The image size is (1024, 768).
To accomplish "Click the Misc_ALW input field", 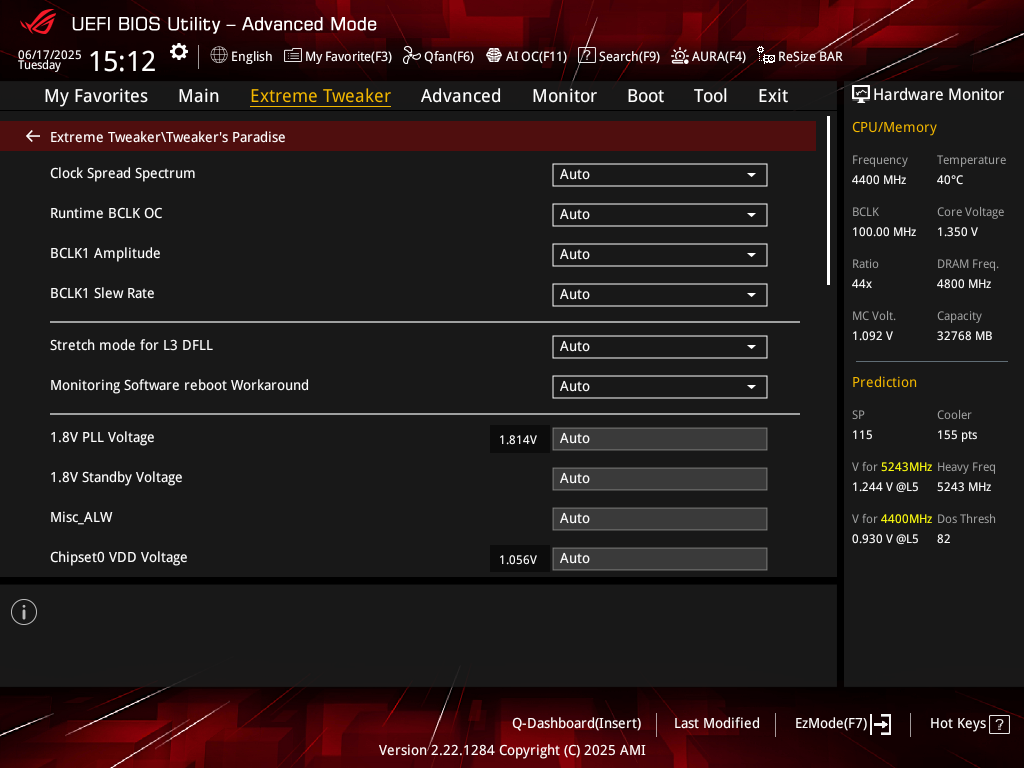I will click(660, 519).
